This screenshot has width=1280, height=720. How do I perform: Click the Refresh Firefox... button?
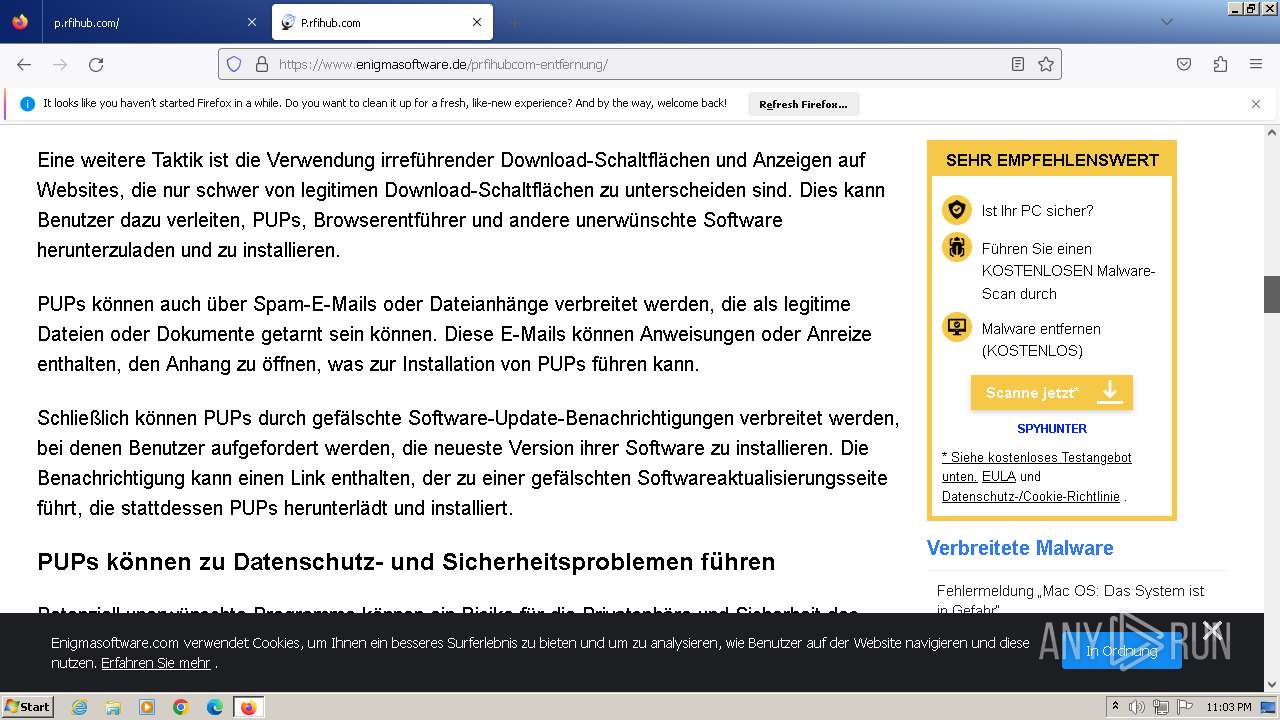point(803,104)
